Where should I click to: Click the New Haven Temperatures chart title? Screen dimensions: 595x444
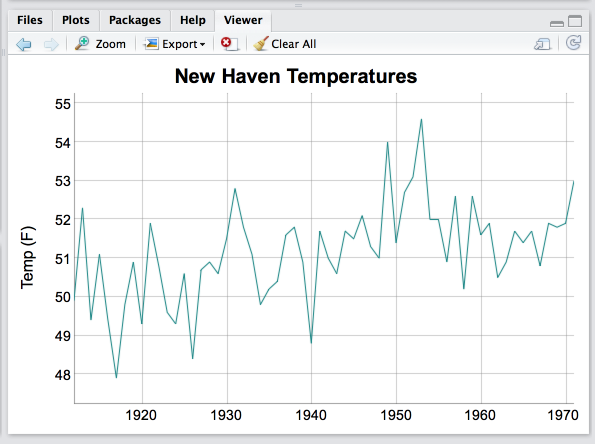tap(296, 76)
